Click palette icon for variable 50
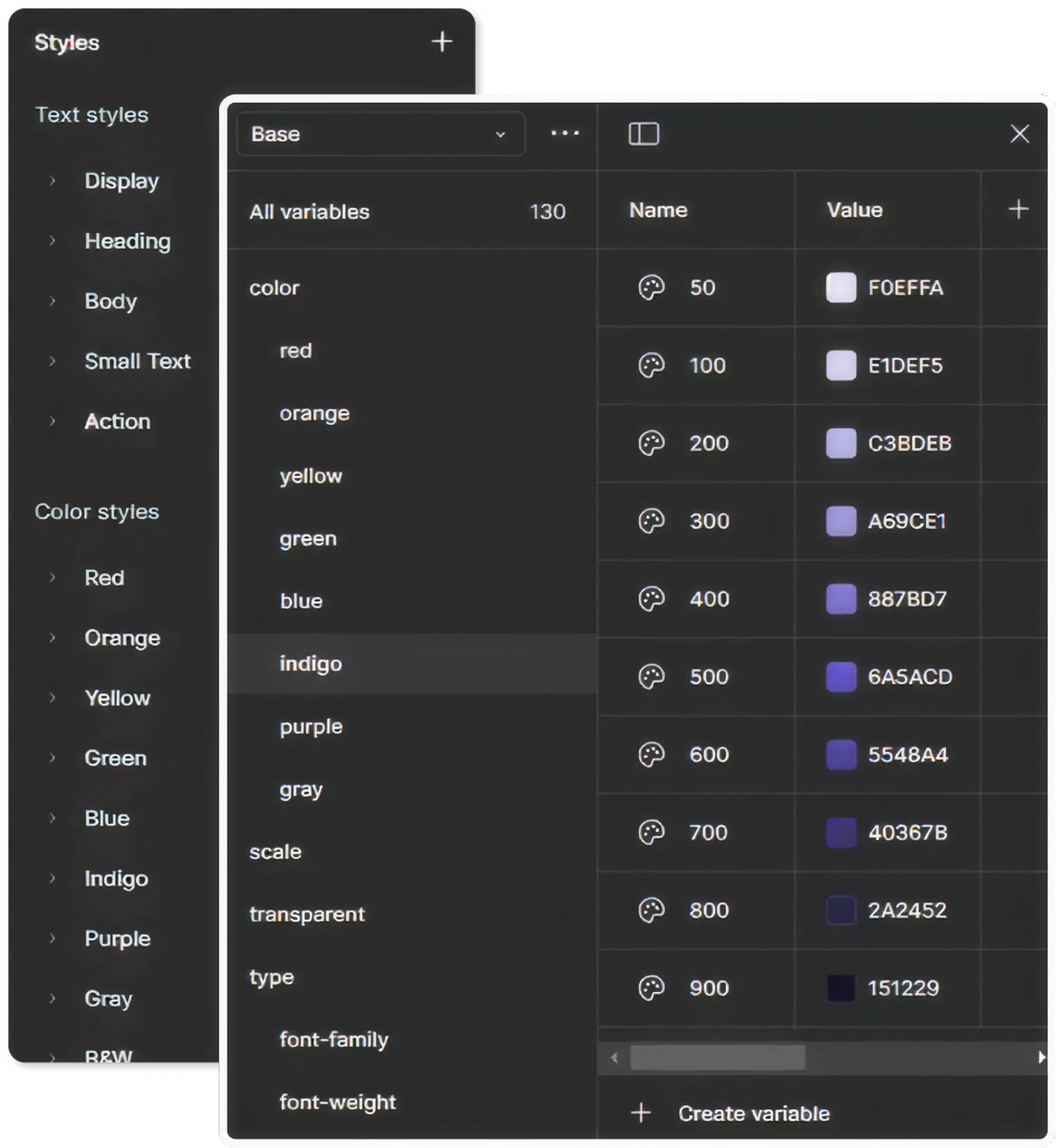The image size is (1056, 1148). pyautogui.click(x=651, y=287)
